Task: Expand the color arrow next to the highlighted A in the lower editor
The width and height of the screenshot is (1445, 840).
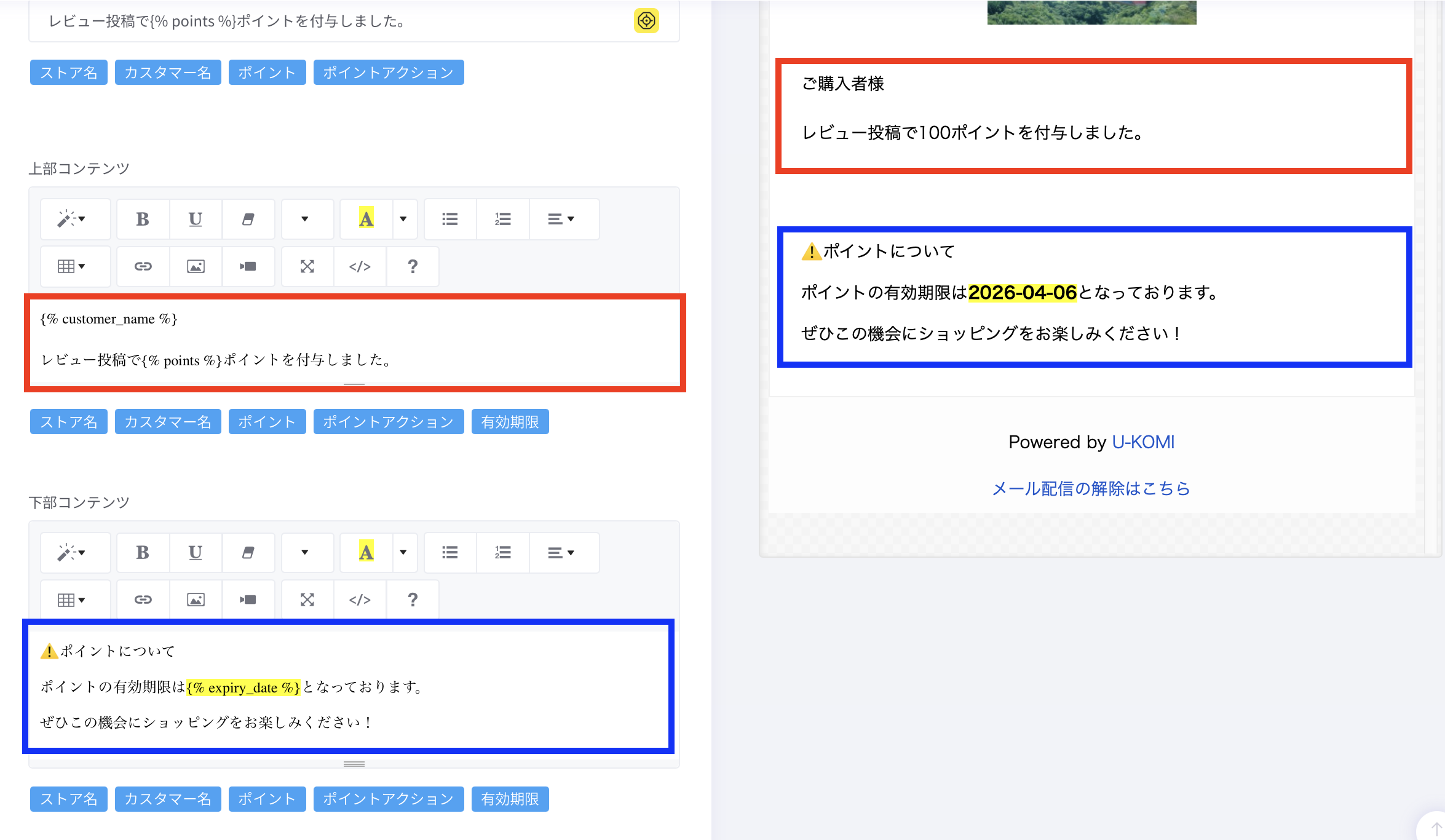Action: click(x=403, y=552)
